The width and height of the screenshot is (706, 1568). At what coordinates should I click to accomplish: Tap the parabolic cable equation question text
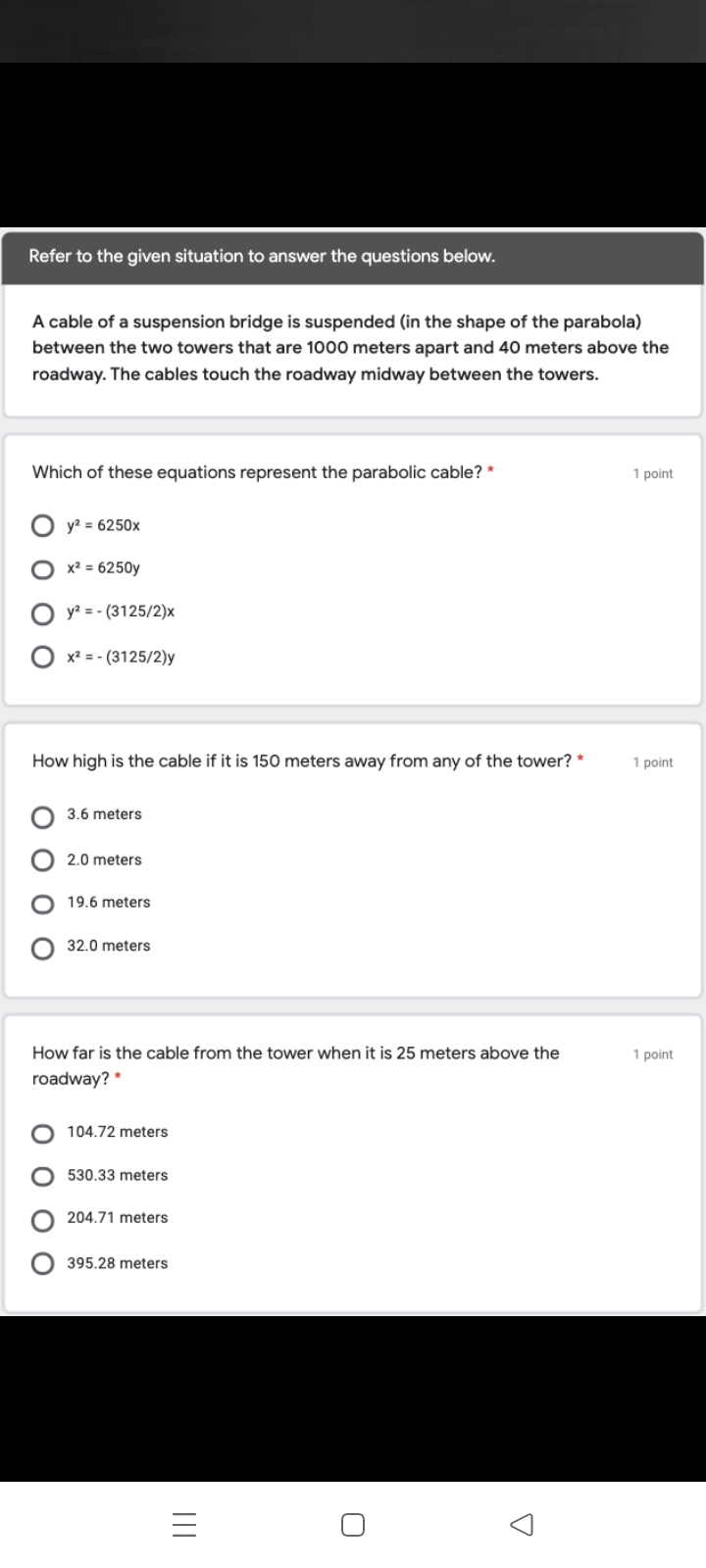coord(257,472)
